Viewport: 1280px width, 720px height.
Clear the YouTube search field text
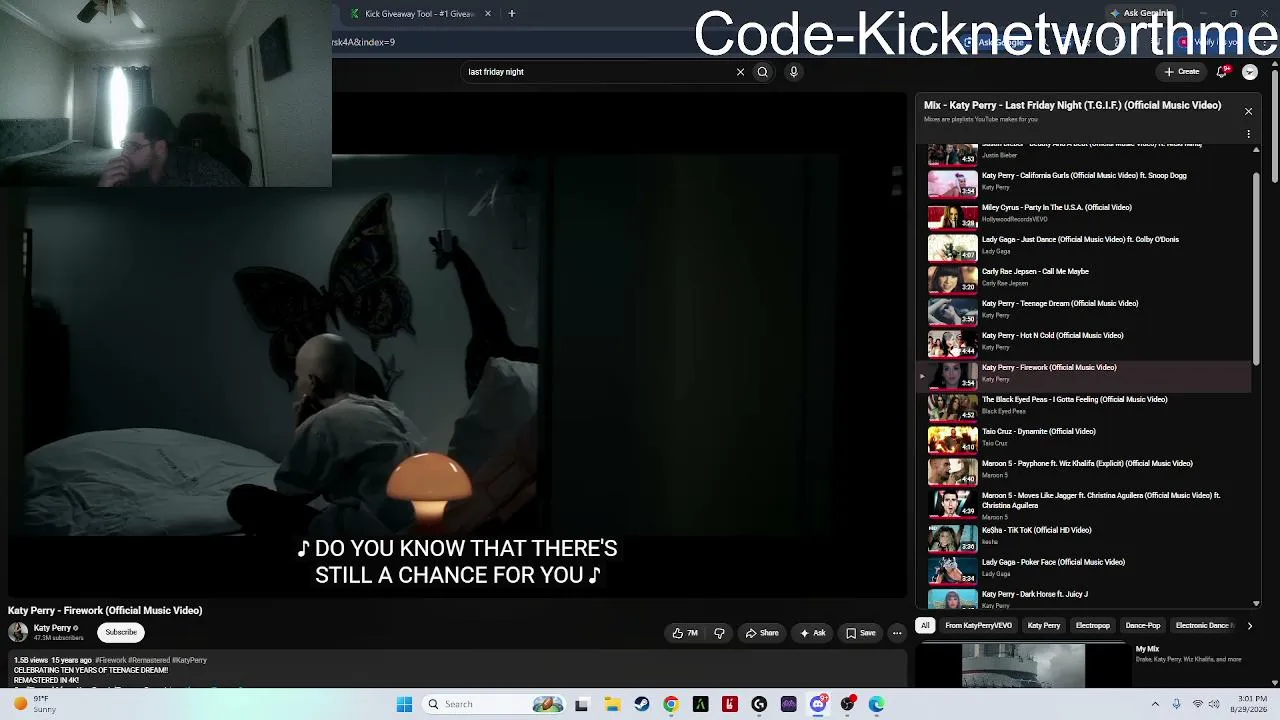(740, 72)
